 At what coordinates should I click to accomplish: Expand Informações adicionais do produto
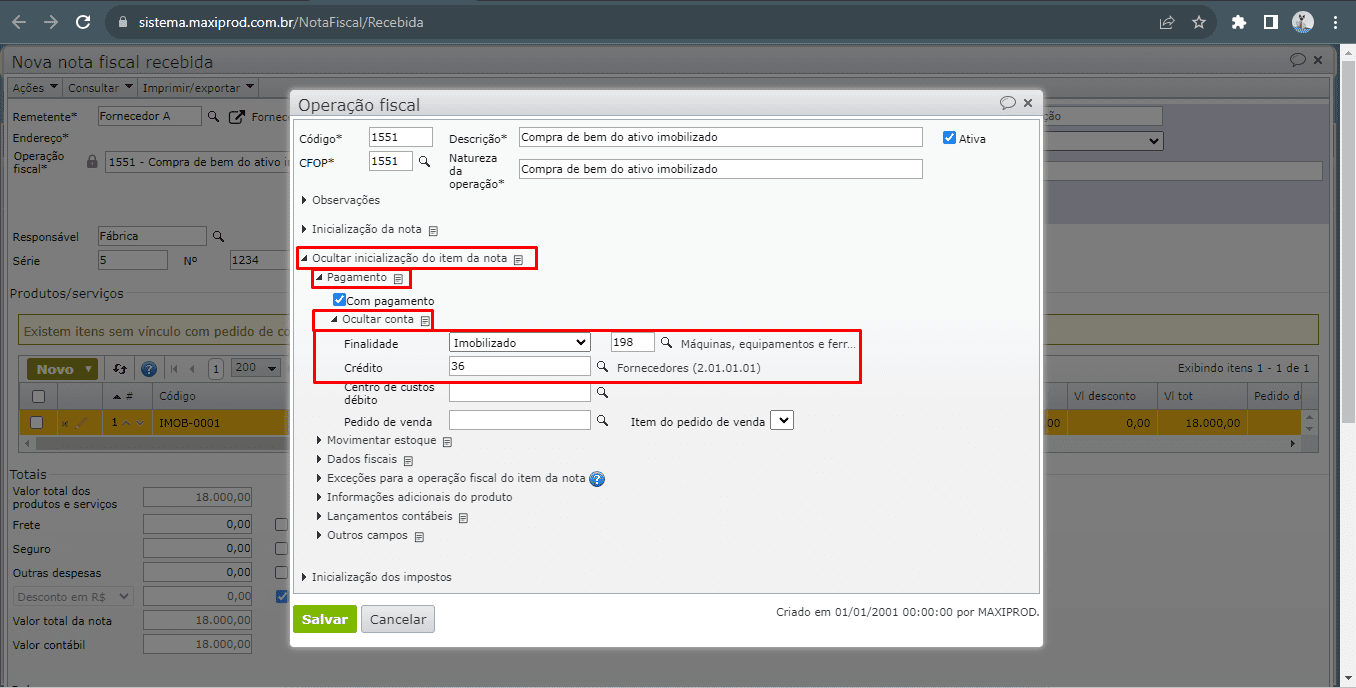(414, 497)
